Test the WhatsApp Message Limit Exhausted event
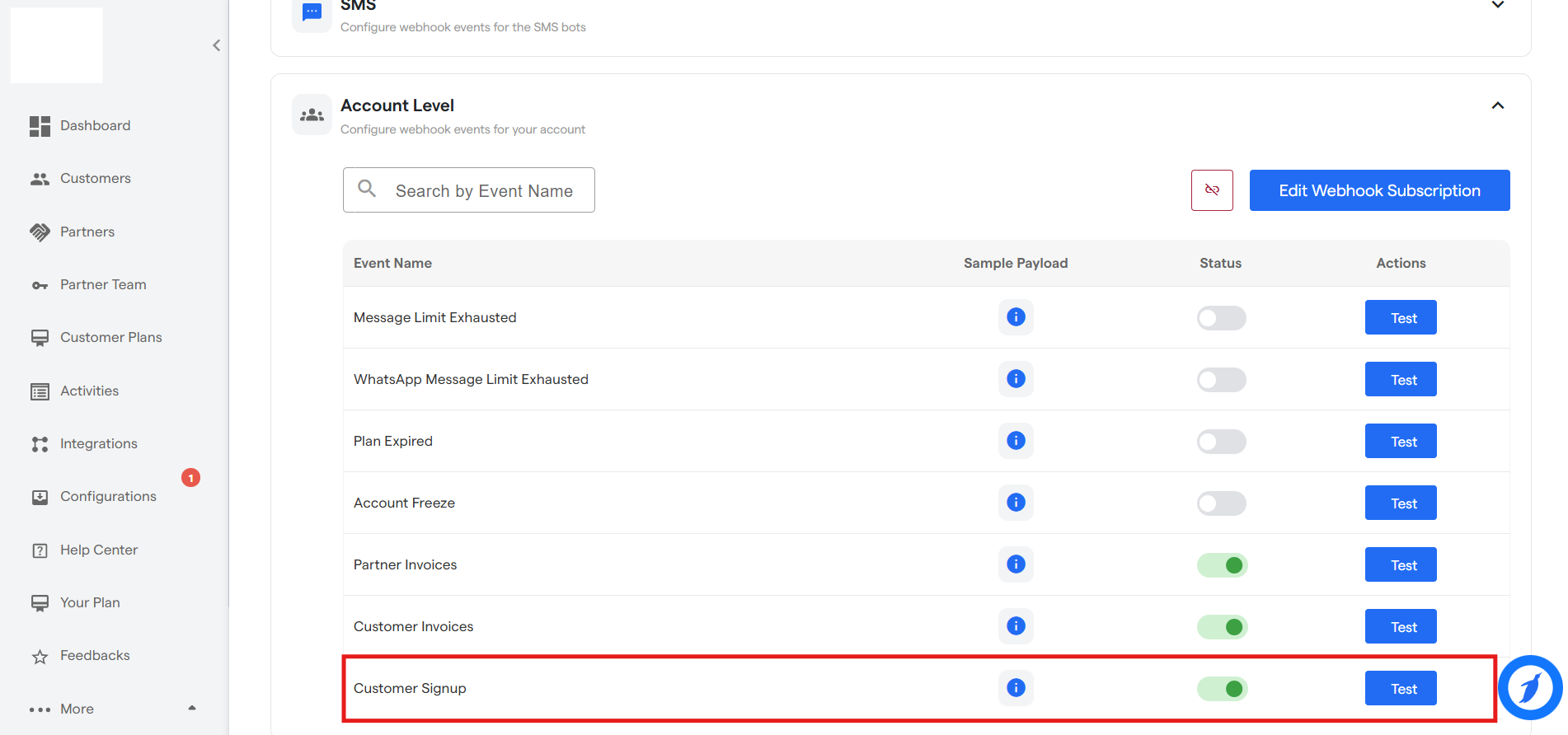Screen dimensions: 1568x735 tap(1401, 379)
